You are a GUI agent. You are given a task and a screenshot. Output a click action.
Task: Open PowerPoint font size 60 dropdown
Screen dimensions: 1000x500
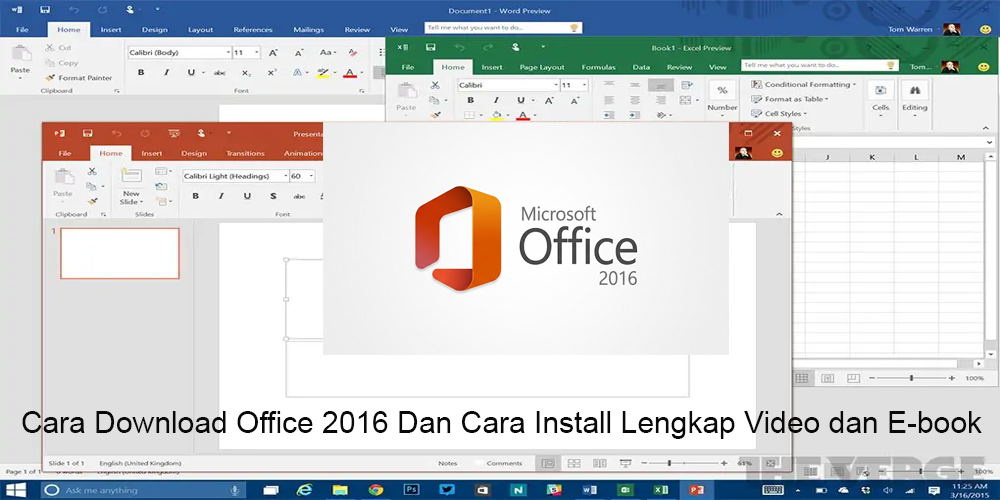pyautogui.click(x=311, y=176)
